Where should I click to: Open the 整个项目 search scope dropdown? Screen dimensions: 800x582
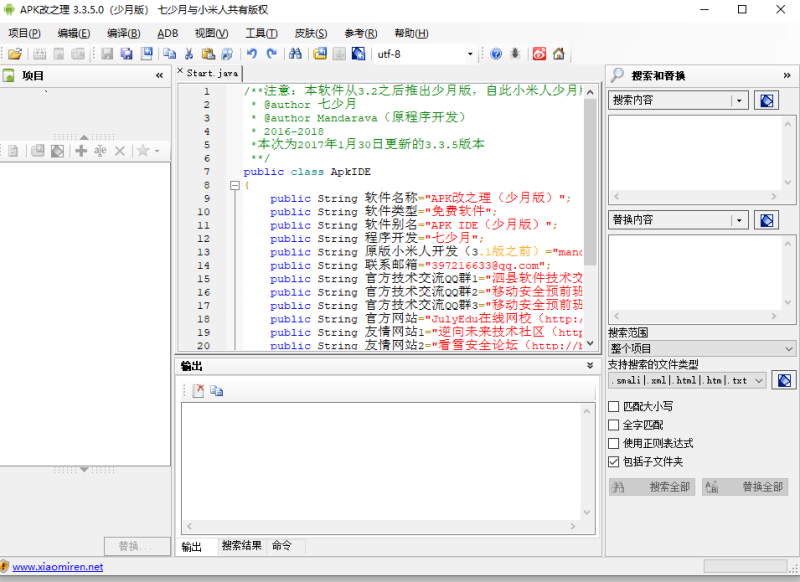(x=702, y=349)
